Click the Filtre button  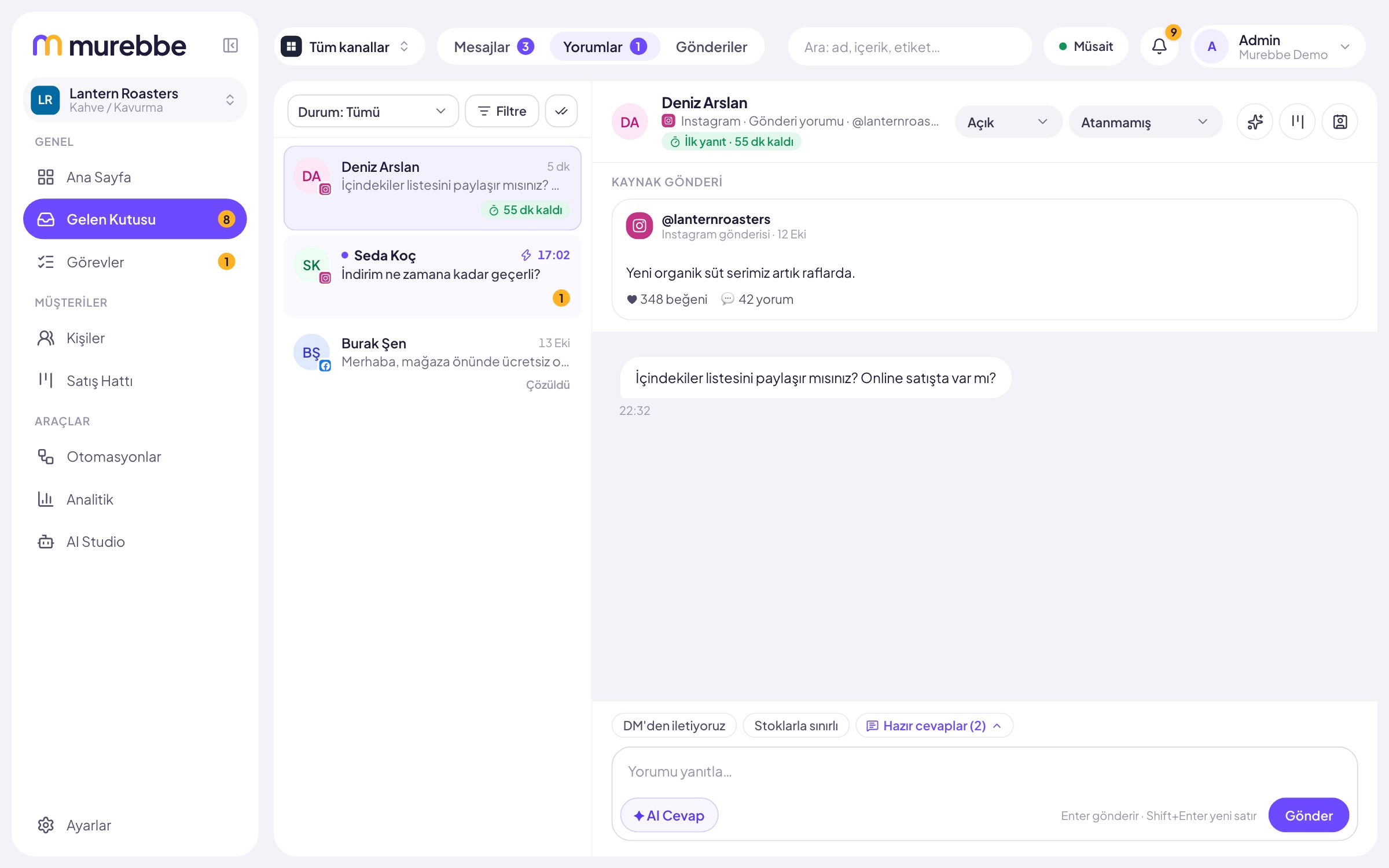(x=502, y=111)
